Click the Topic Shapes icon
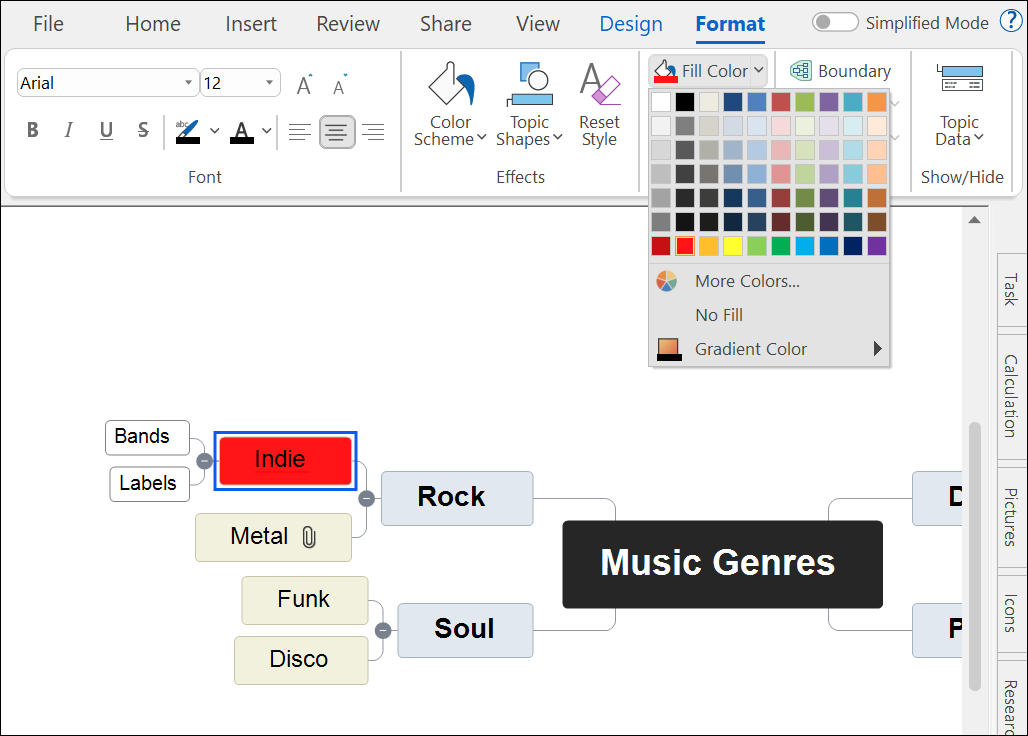Image resolution: width=1028 pixels, height=736 pixels. [x=530, y=104]
